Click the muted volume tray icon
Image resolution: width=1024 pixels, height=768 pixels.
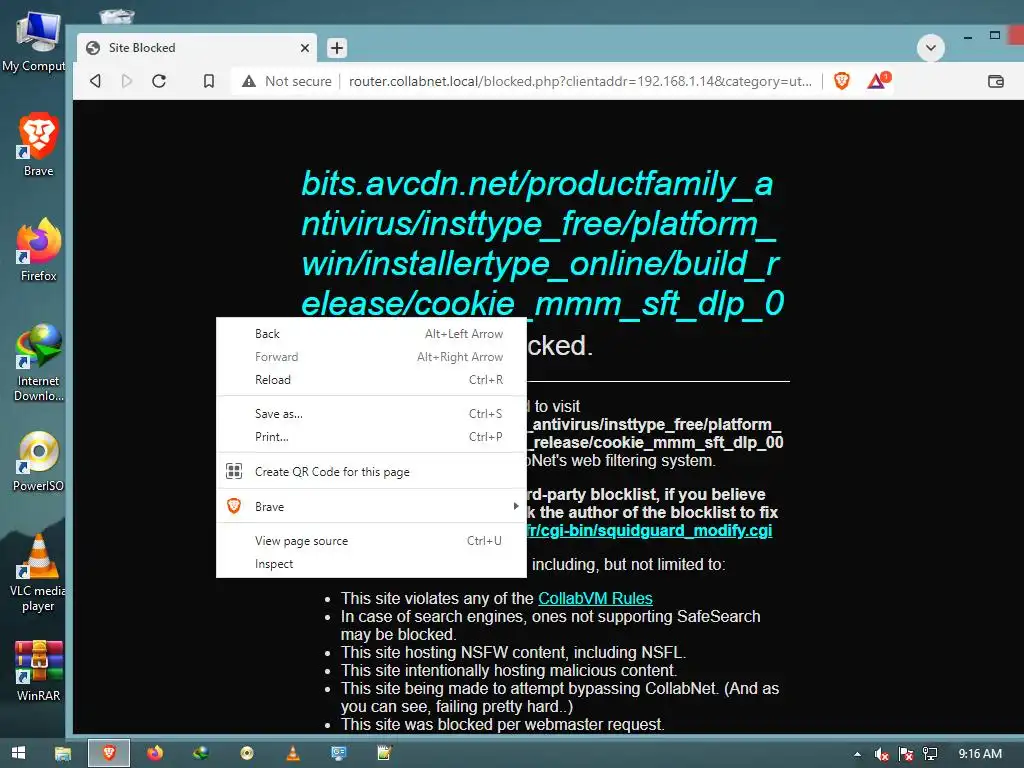click(x=881, y=754)
